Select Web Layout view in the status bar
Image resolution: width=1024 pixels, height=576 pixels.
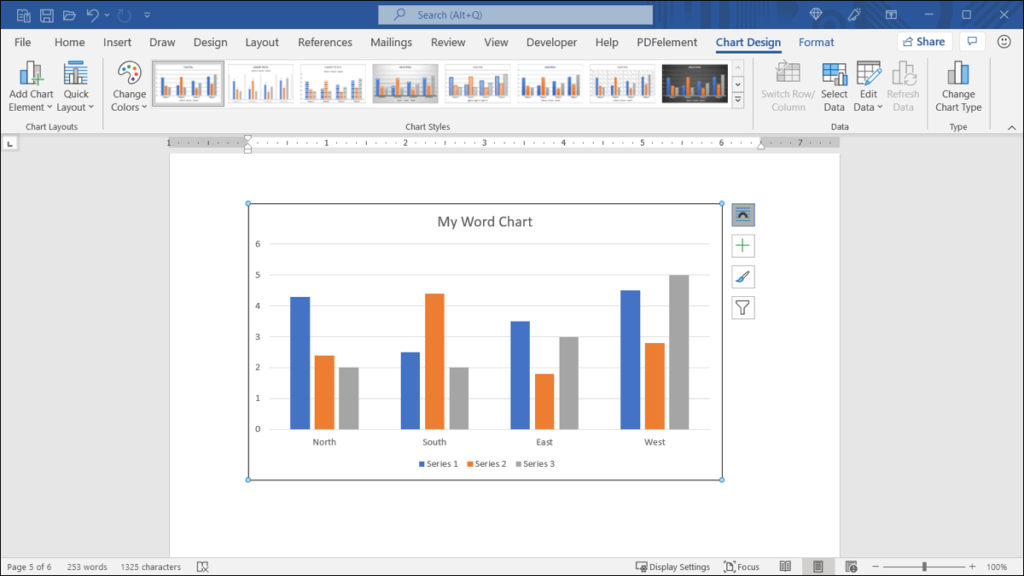point(850,566)
